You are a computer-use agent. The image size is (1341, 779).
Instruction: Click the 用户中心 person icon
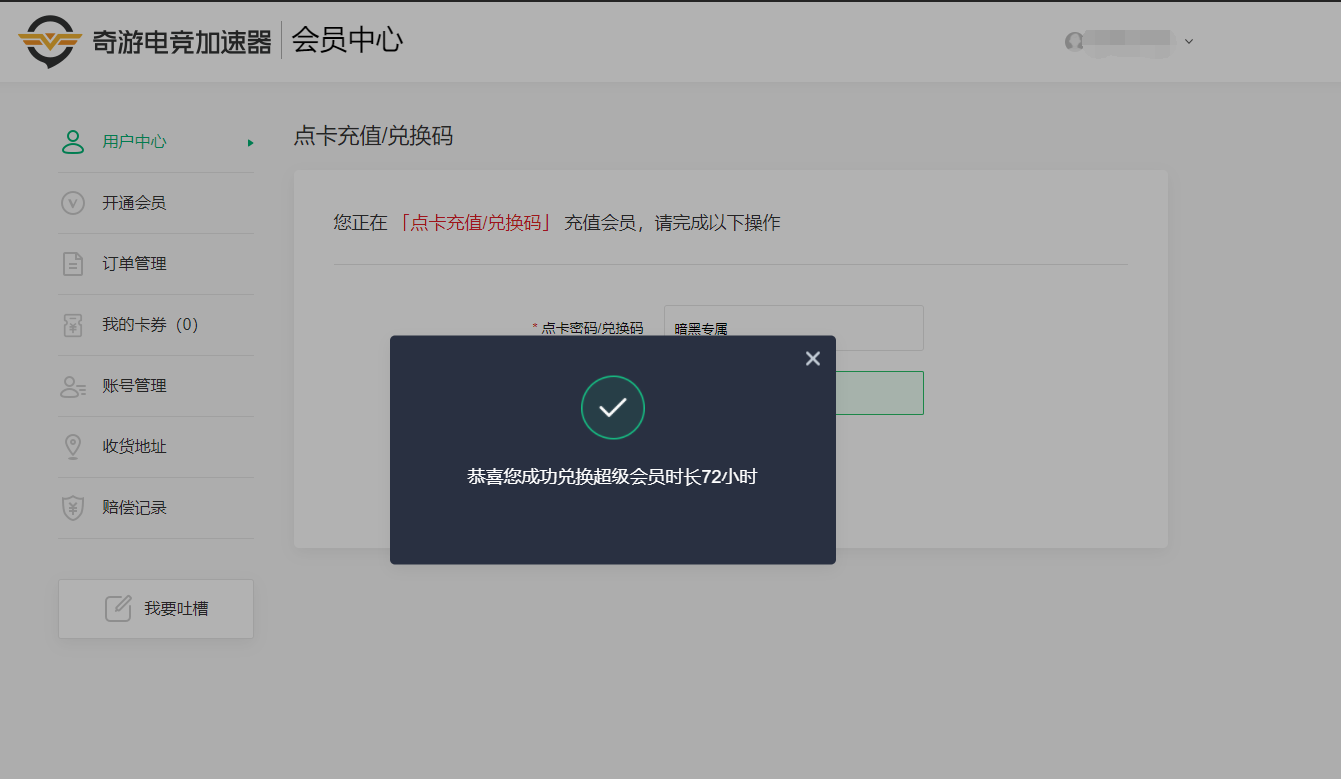pyautogui.click(x=73, y=142)
